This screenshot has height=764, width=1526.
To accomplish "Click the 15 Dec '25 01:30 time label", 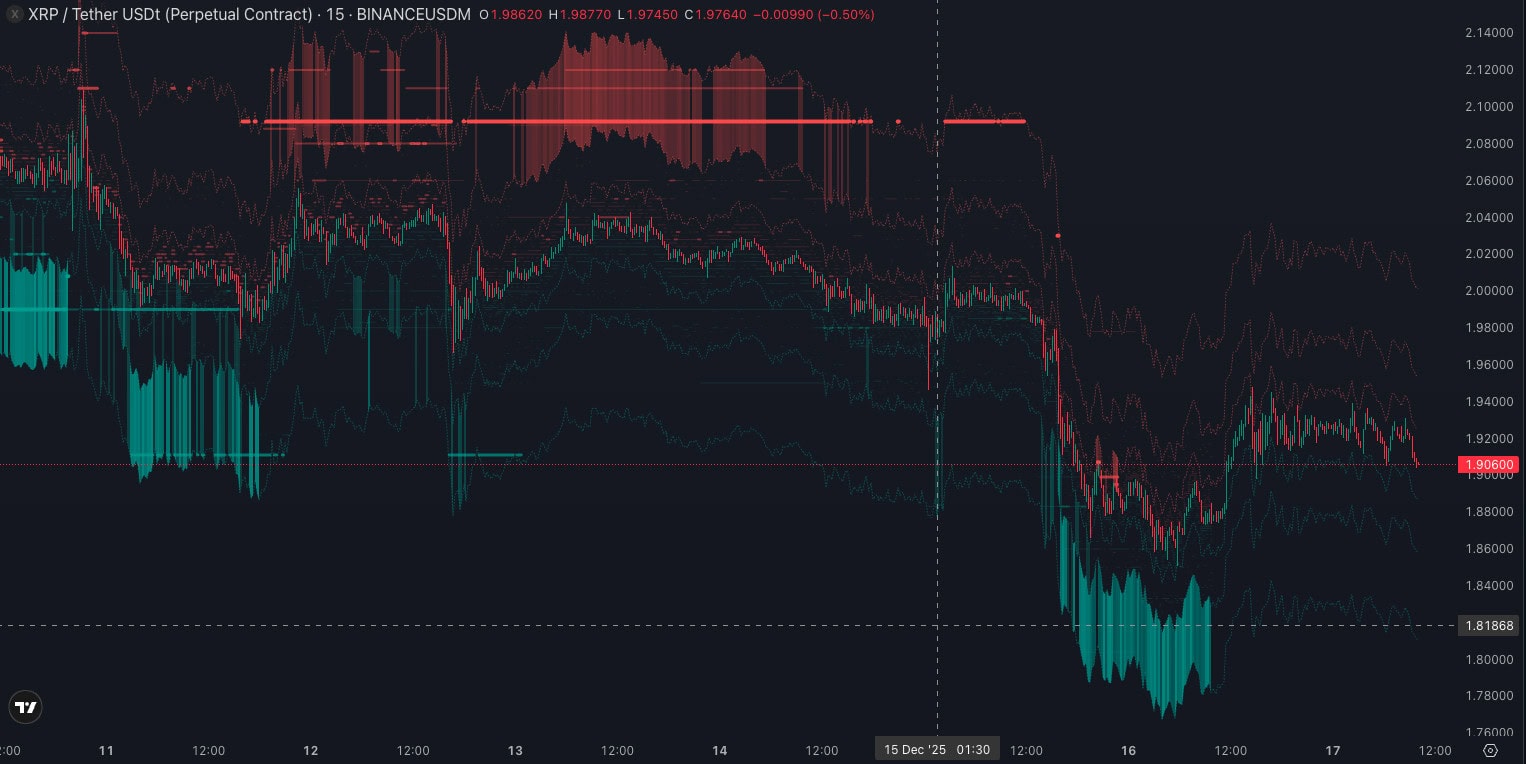I will [936, 750].
